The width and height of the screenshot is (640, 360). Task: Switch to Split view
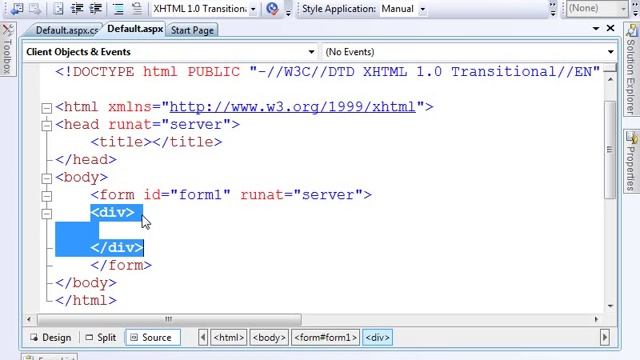(101, 338)
